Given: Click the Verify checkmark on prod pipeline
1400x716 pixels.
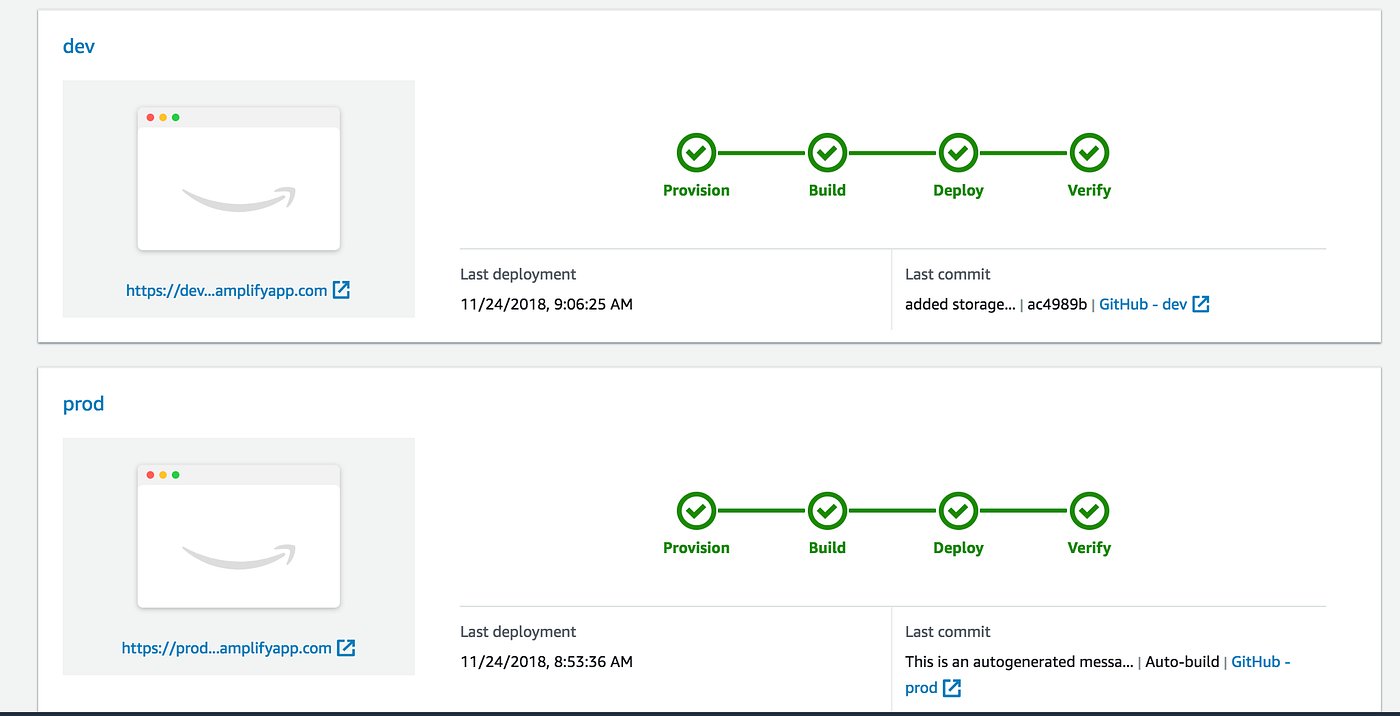Looking at the screenshot, I should click(x=1089, y=510).
